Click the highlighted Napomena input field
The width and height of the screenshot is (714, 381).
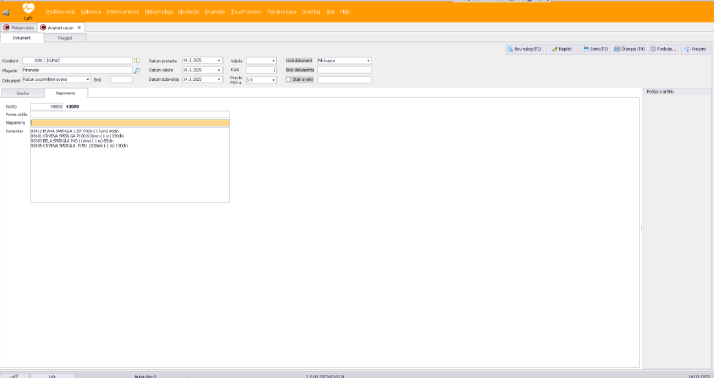[130, 123]
